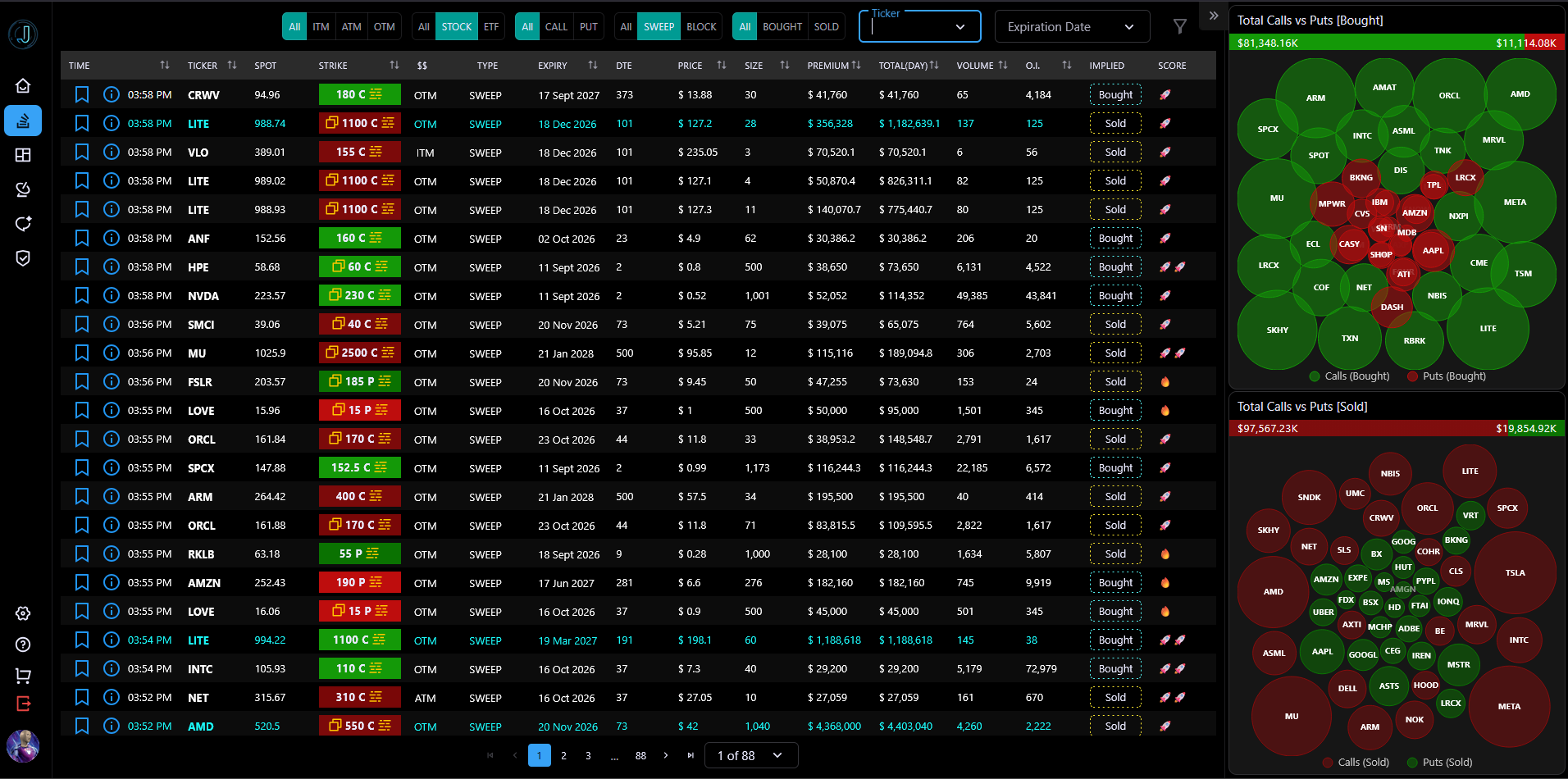Screen dimensions: 1568x779
Task: Open the dashboard grid sidebar icon
Action: pos(23,155)
